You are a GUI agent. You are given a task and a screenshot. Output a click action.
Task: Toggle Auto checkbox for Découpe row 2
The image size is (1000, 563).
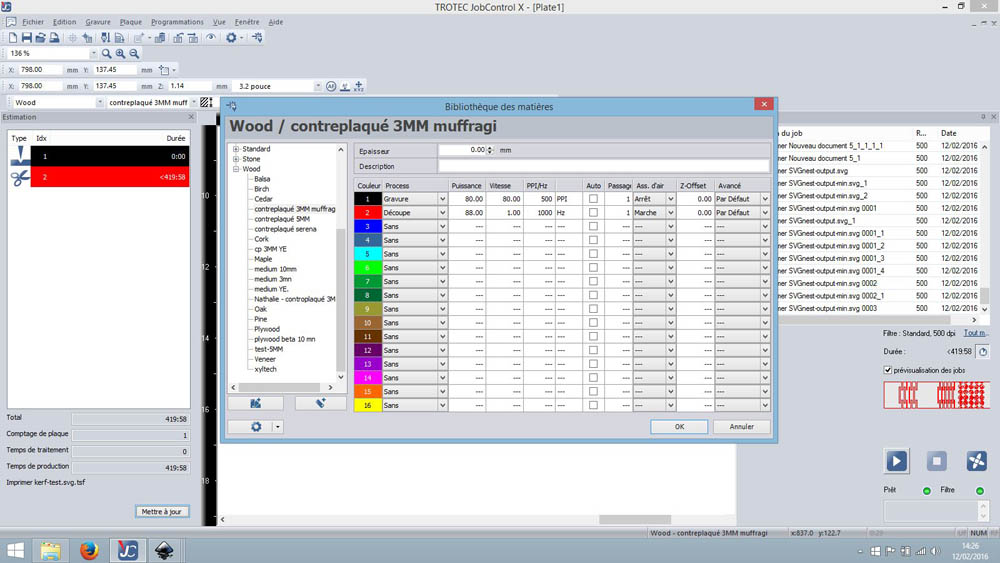(593, 212)
